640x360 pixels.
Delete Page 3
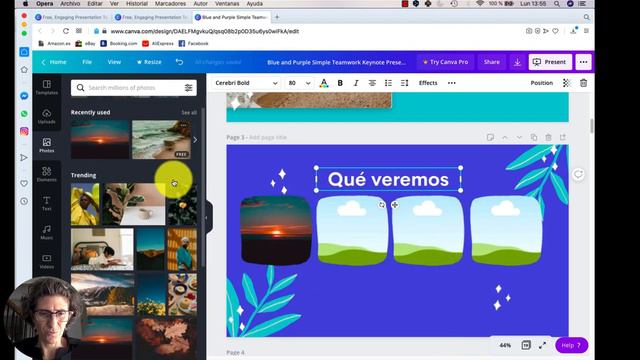(548, 138)
